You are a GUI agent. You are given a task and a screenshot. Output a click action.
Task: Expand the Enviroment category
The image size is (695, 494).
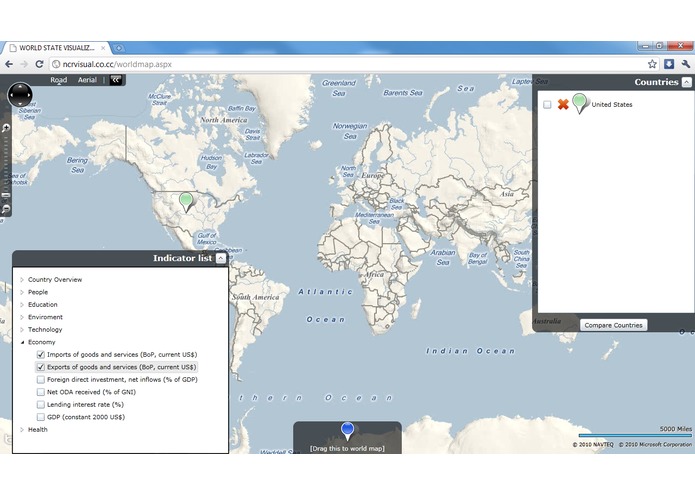pos(22,317)
